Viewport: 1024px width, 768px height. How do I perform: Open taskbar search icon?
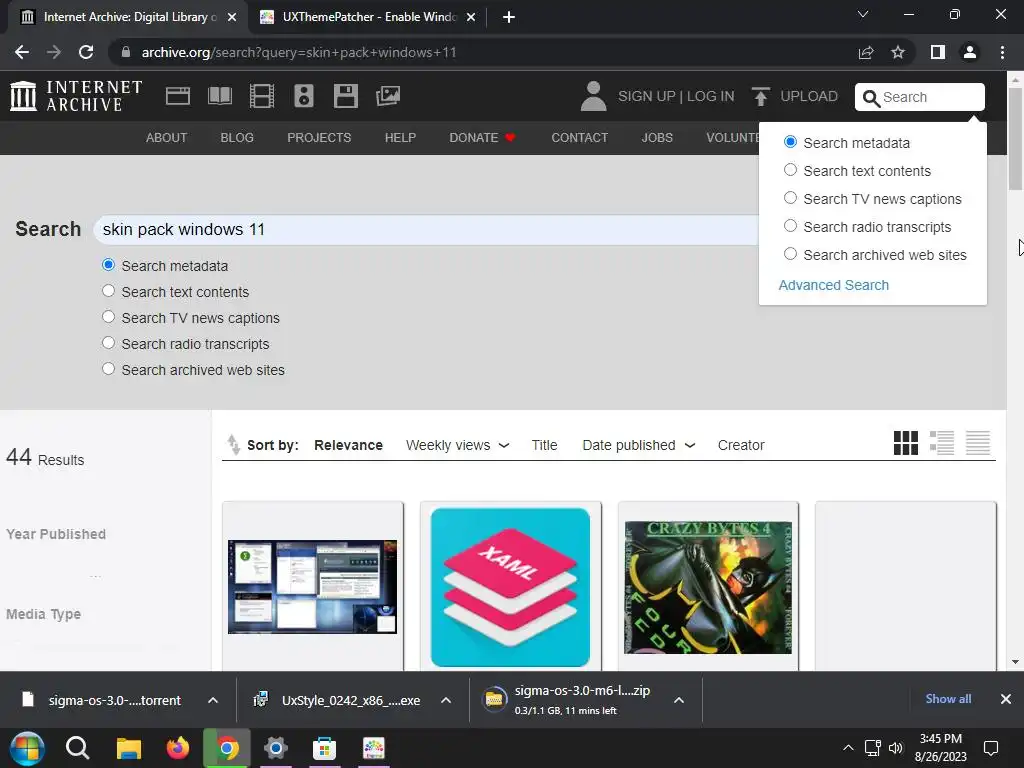point(77,748)
